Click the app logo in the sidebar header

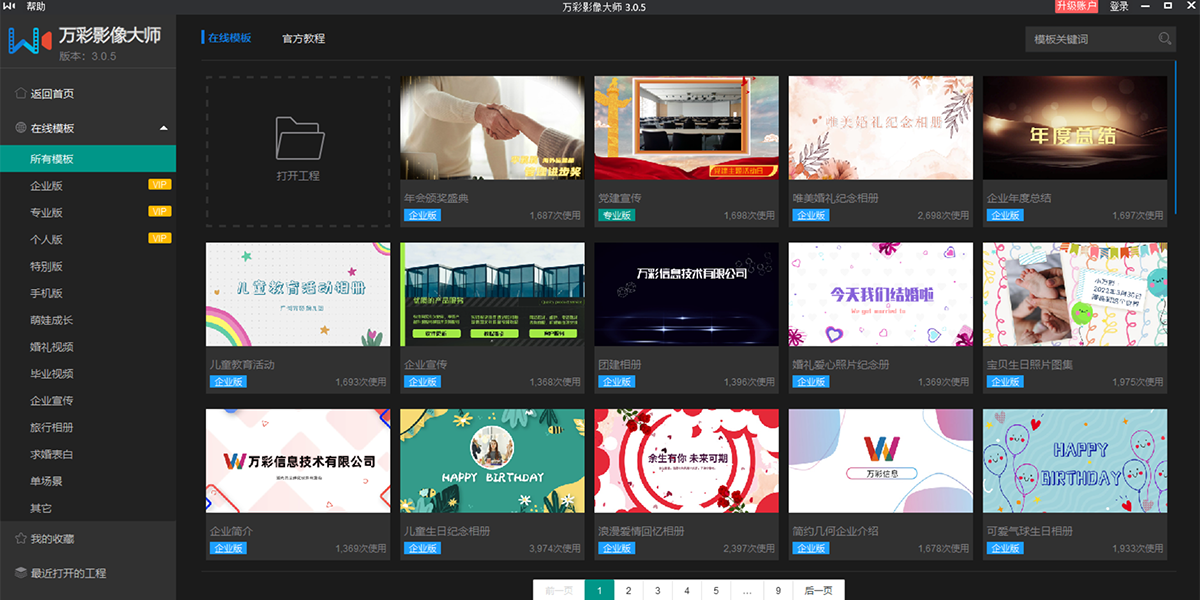click(29, 41)
